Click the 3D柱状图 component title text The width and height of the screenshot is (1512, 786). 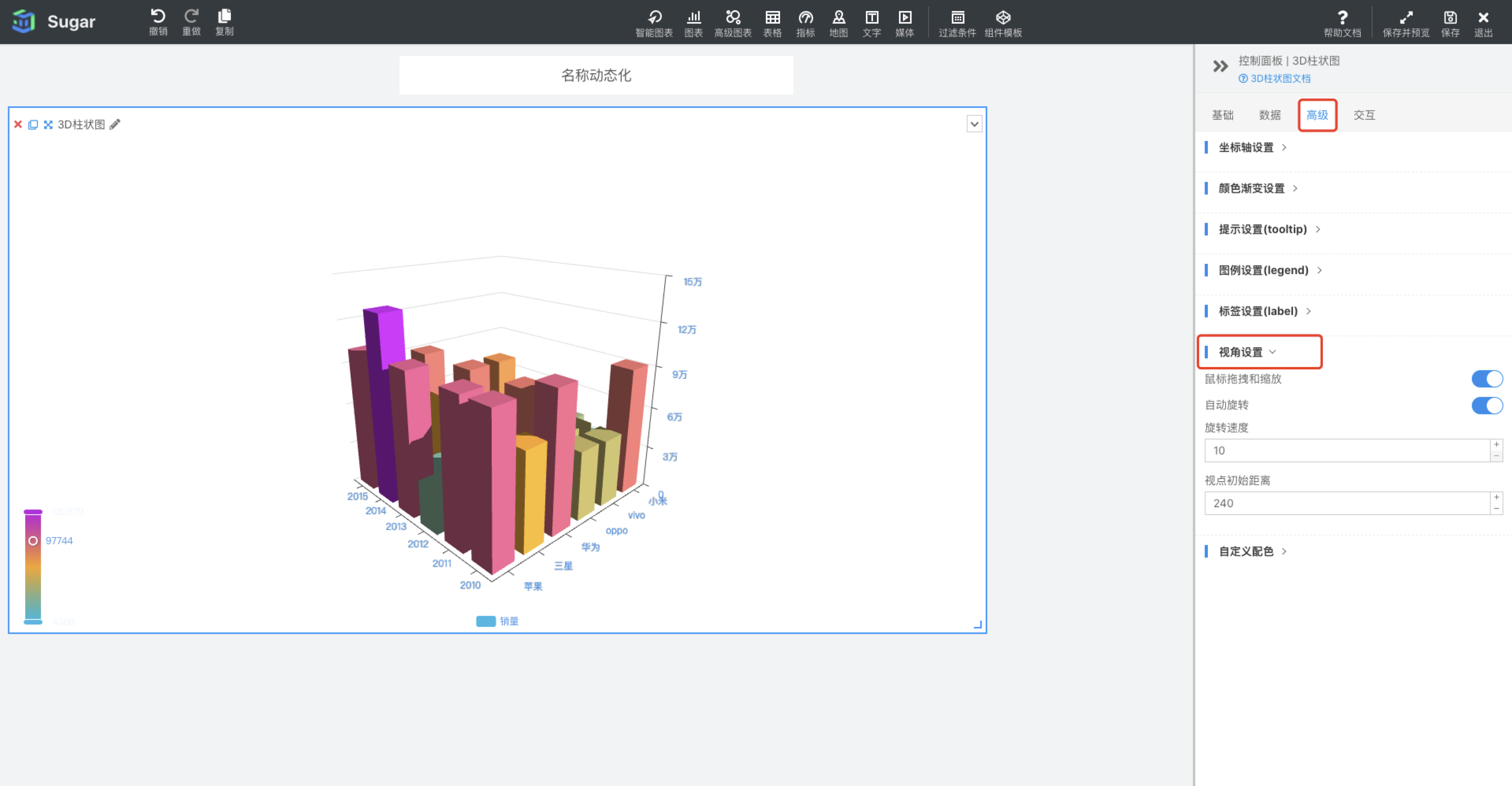click(x=81, y=124)
